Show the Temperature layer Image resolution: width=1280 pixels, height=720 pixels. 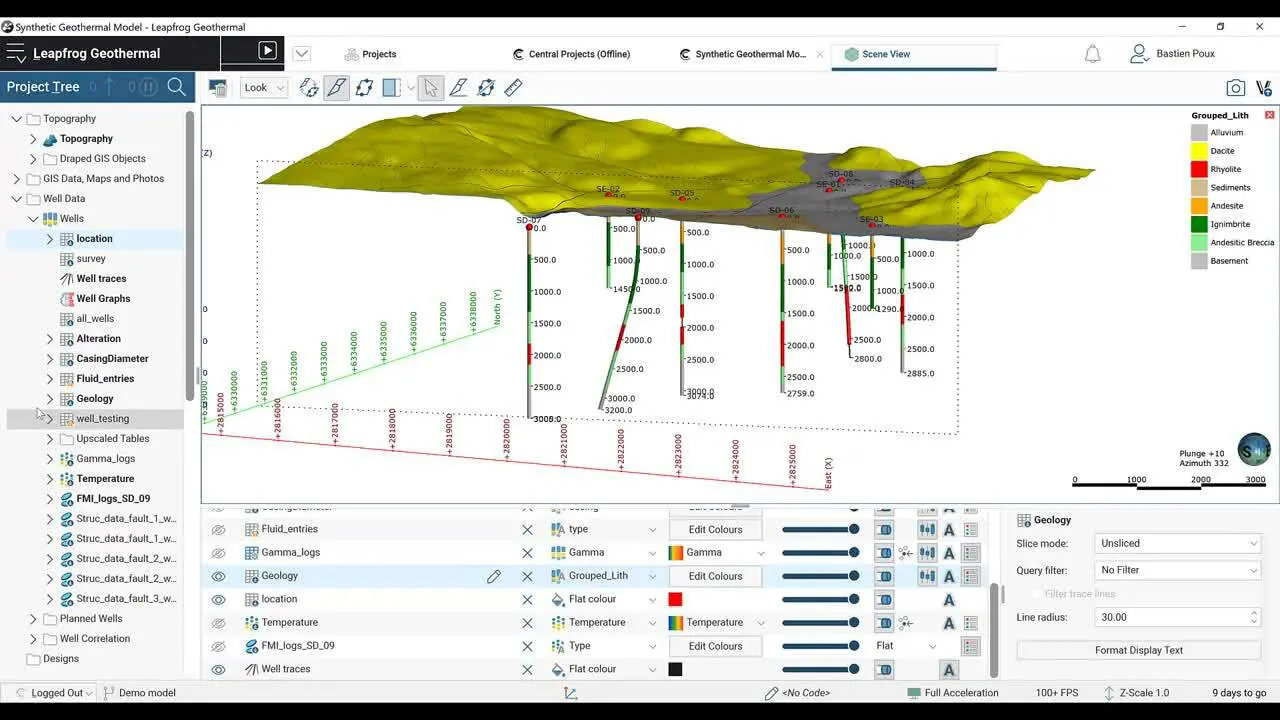click(x=218, y=623)
